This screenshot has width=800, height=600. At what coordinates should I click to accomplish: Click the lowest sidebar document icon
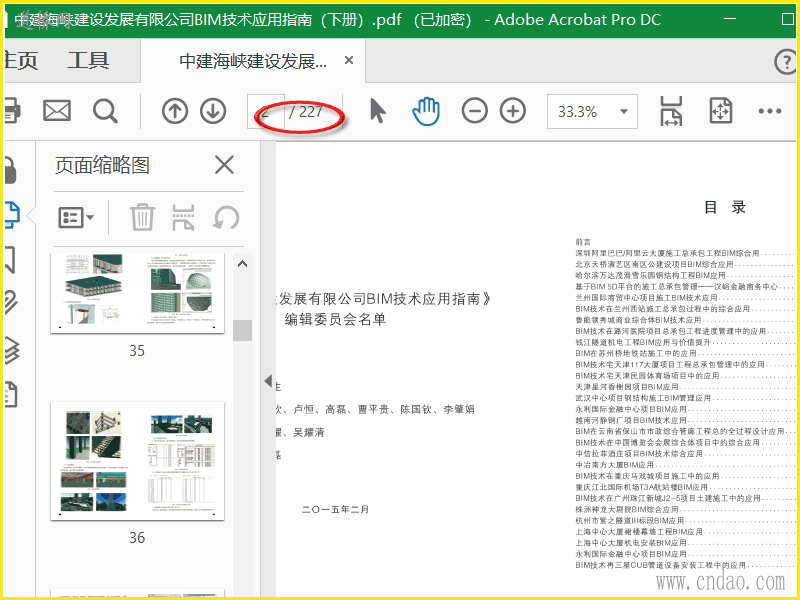11,394
